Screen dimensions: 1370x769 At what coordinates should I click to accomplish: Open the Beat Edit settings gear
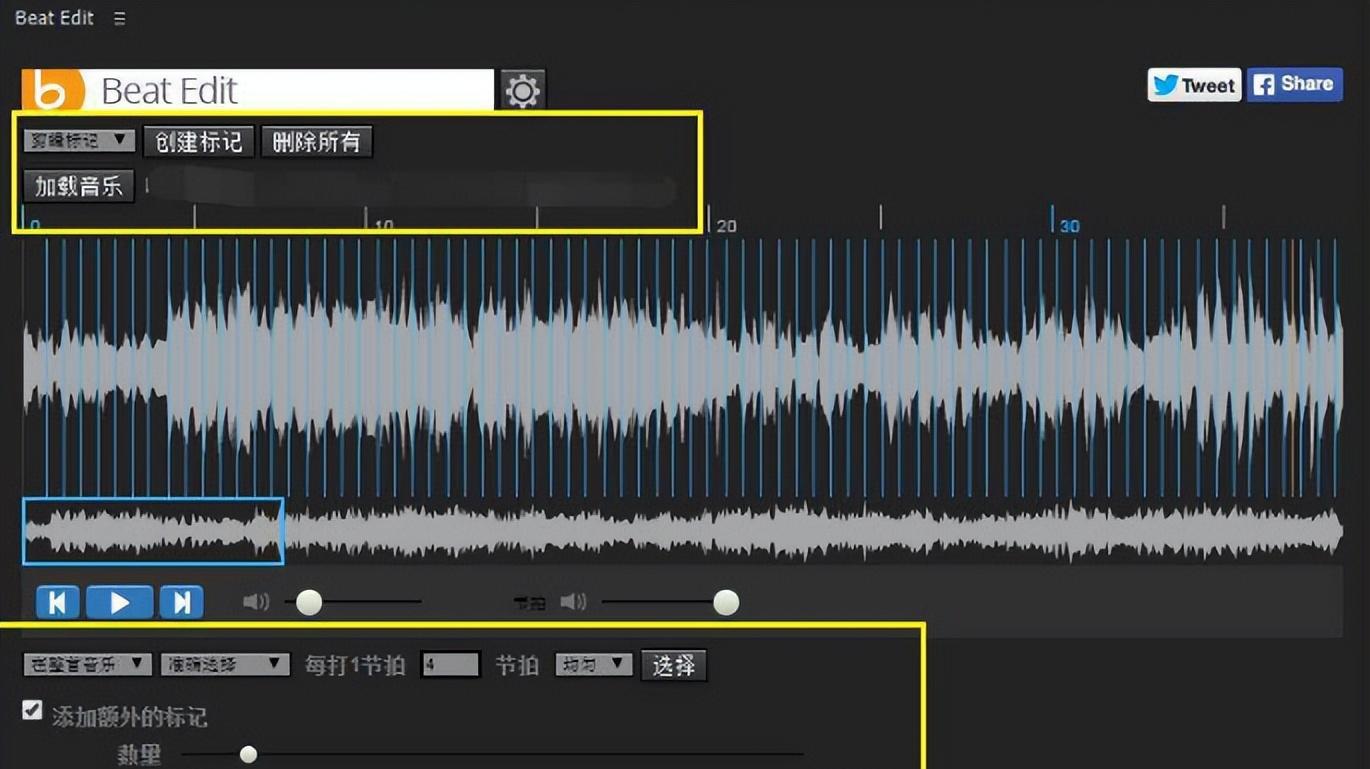click(x=523, y=91)
